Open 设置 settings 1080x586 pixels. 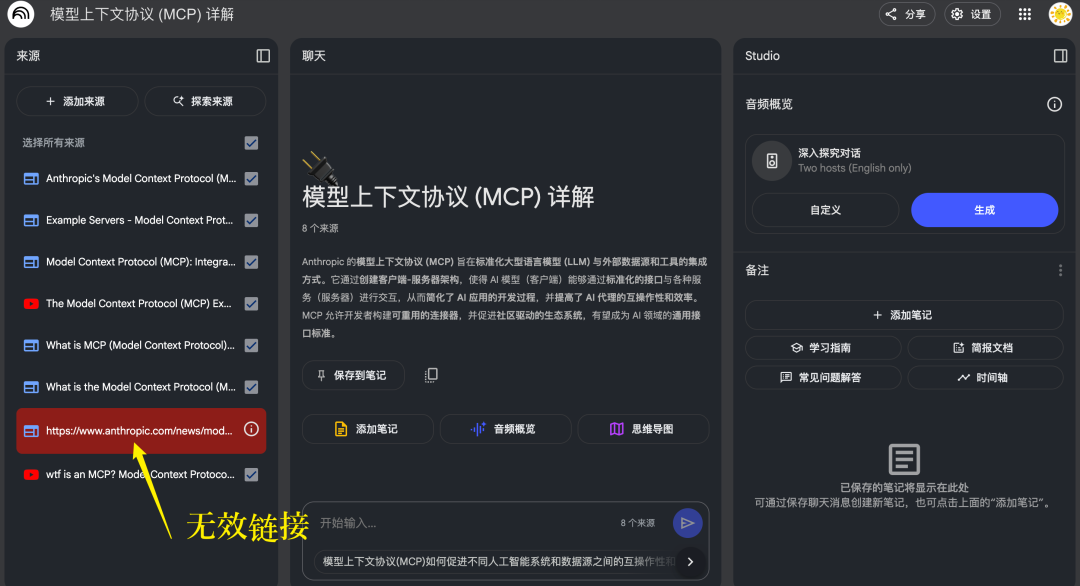point(972,14)
